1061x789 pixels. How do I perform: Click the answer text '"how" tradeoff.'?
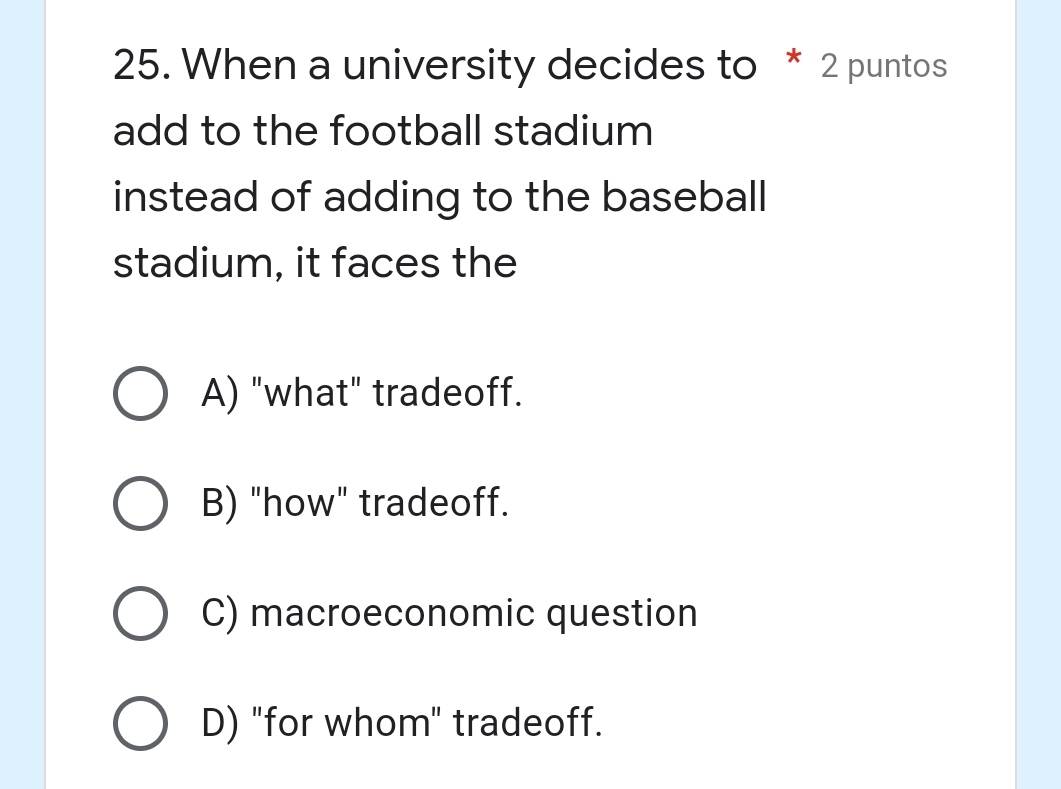[x=380, y=502]
